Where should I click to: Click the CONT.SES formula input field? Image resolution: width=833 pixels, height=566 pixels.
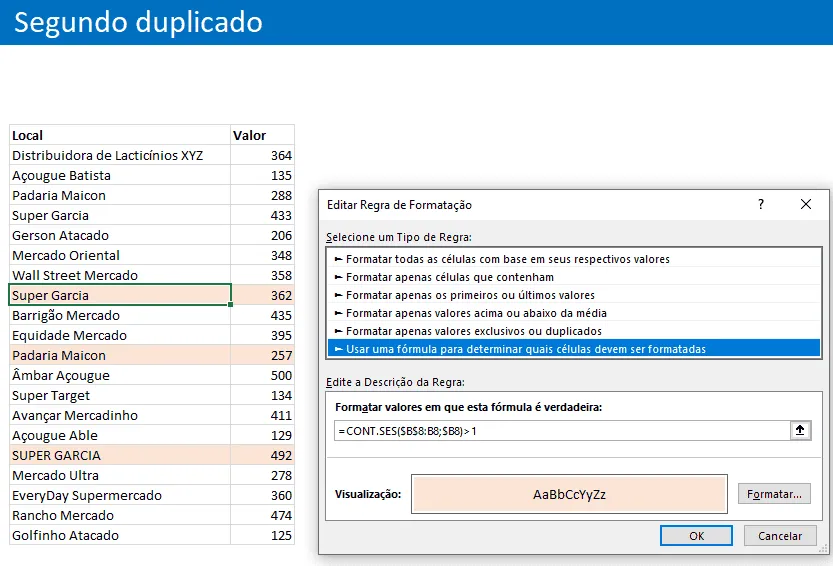[x=562, y=430]
